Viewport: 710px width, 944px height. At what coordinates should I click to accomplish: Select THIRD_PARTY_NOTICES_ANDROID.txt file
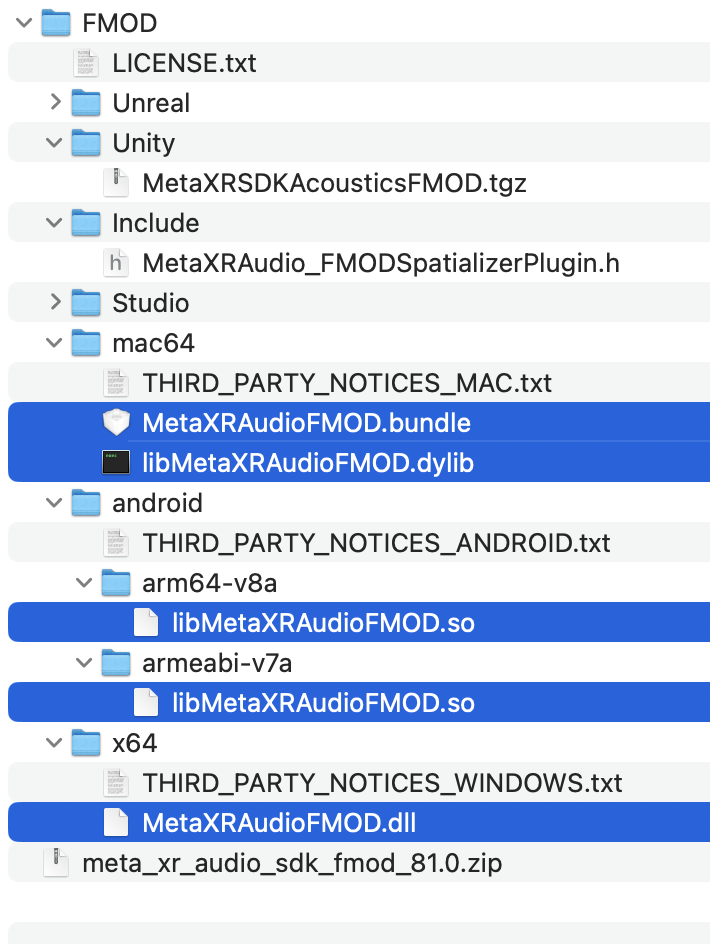[x=376, y=543]
